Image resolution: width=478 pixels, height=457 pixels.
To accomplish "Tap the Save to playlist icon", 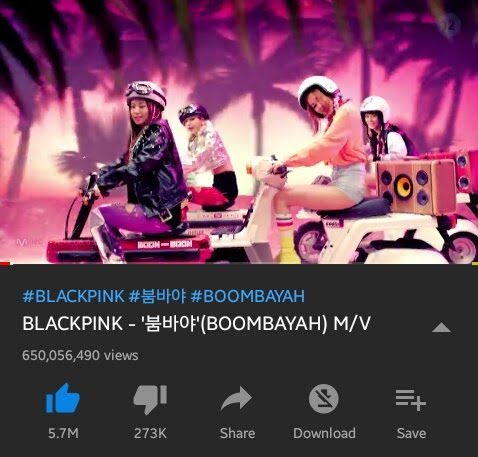I will click(411, 400).
